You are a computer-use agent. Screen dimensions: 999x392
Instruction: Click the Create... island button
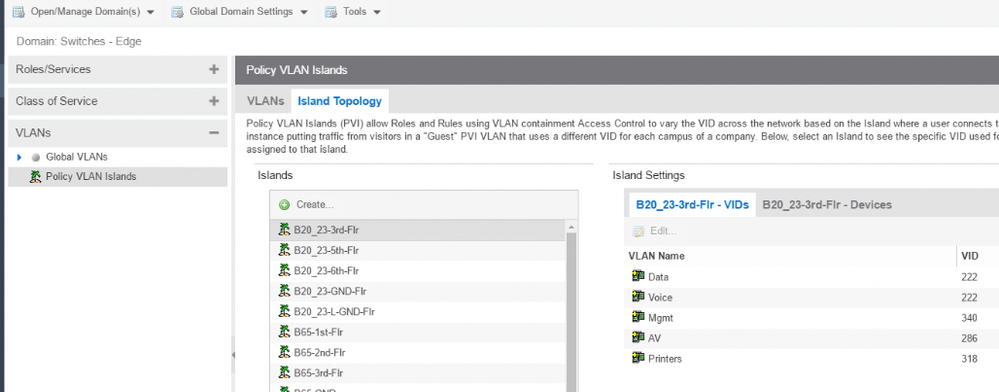pos(307,205)
